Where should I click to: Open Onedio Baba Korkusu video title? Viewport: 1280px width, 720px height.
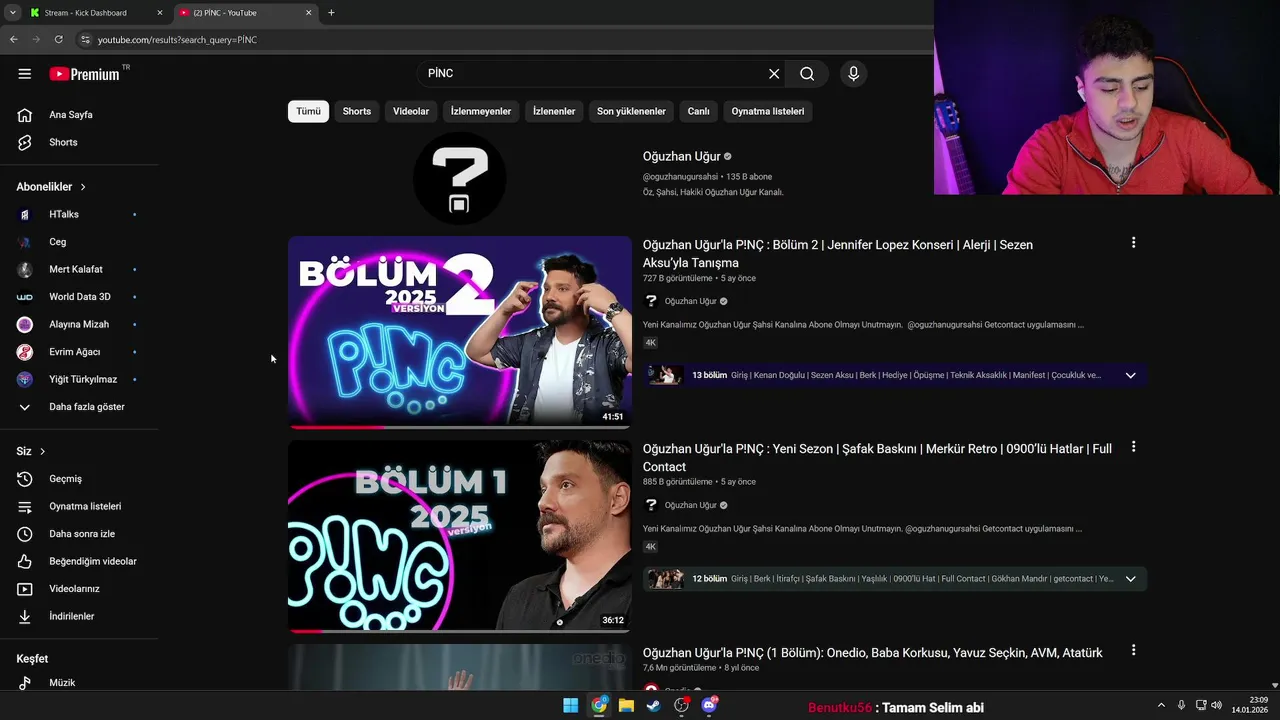tap(873, 653)
